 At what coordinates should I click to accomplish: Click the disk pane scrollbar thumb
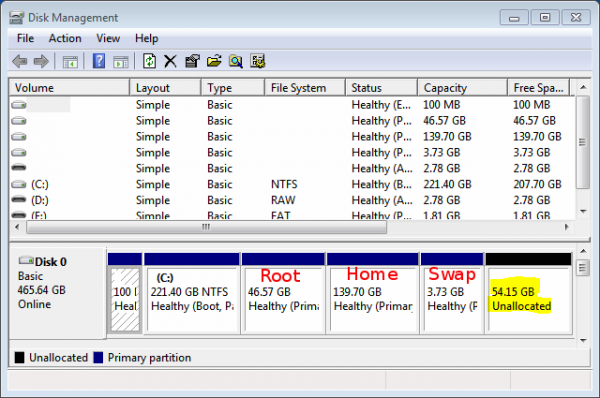(x=583, y=268)
